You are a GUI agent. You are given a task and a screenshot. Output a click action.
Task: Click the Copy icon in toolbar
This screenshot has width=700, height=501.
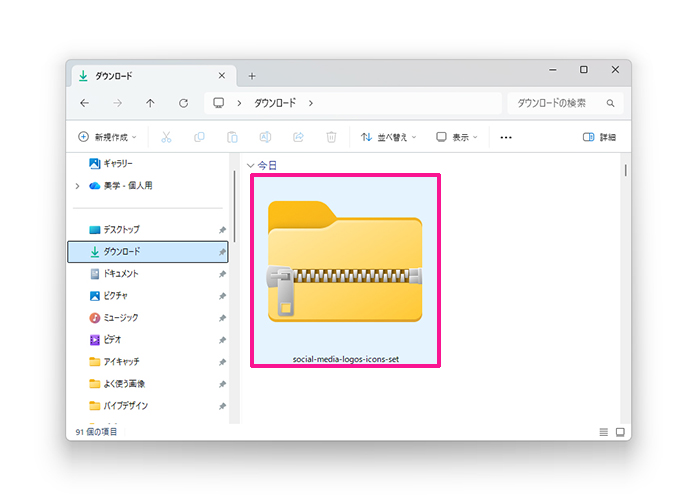199,137
